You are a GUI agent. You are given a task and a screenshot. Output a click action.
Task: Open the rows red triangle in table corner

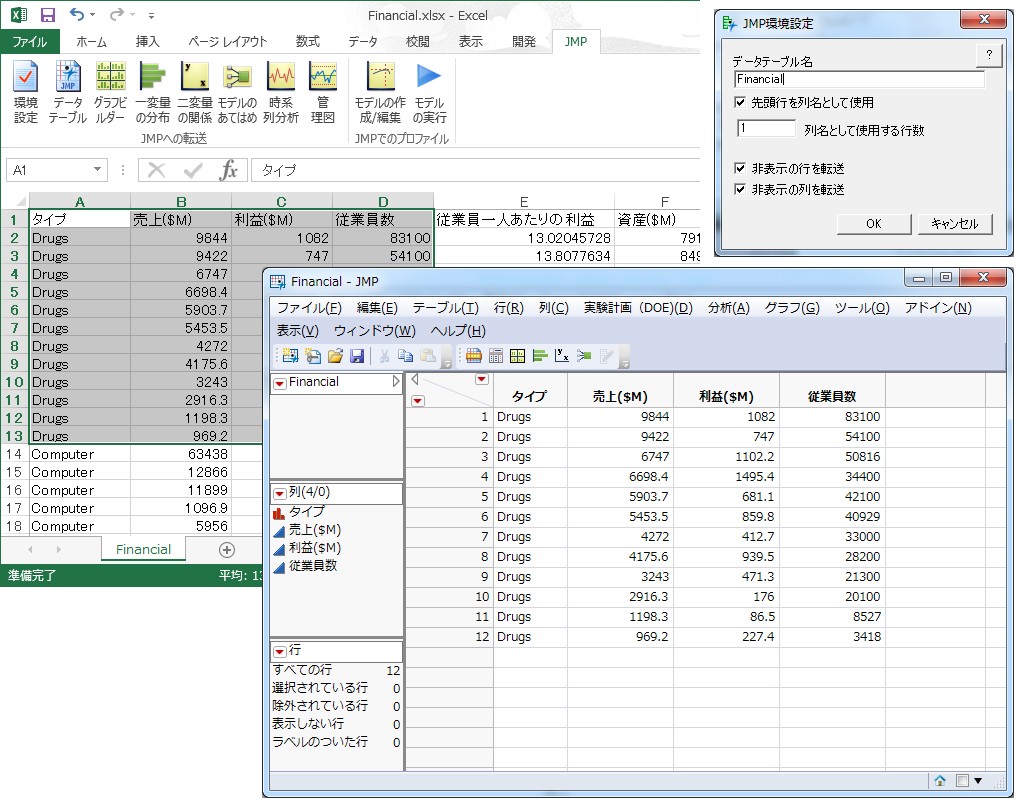[x=418, y=401]
